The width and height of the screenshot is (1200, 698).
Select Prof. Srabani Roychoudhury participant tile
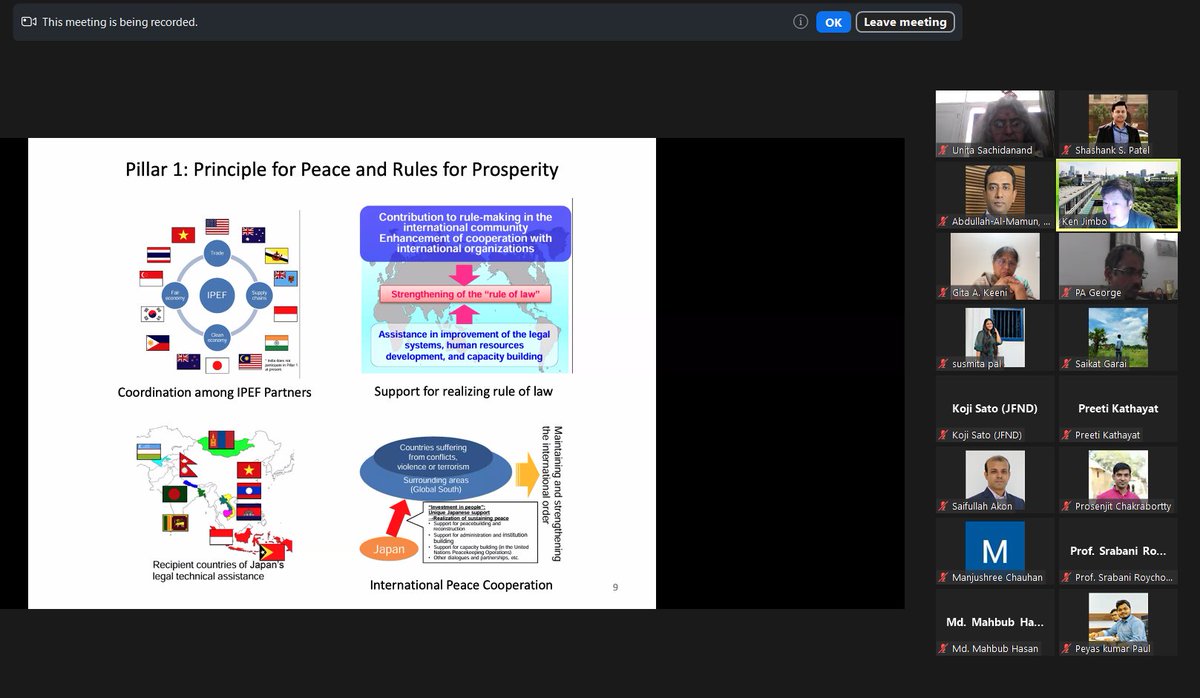click(x=1118, y=551)
